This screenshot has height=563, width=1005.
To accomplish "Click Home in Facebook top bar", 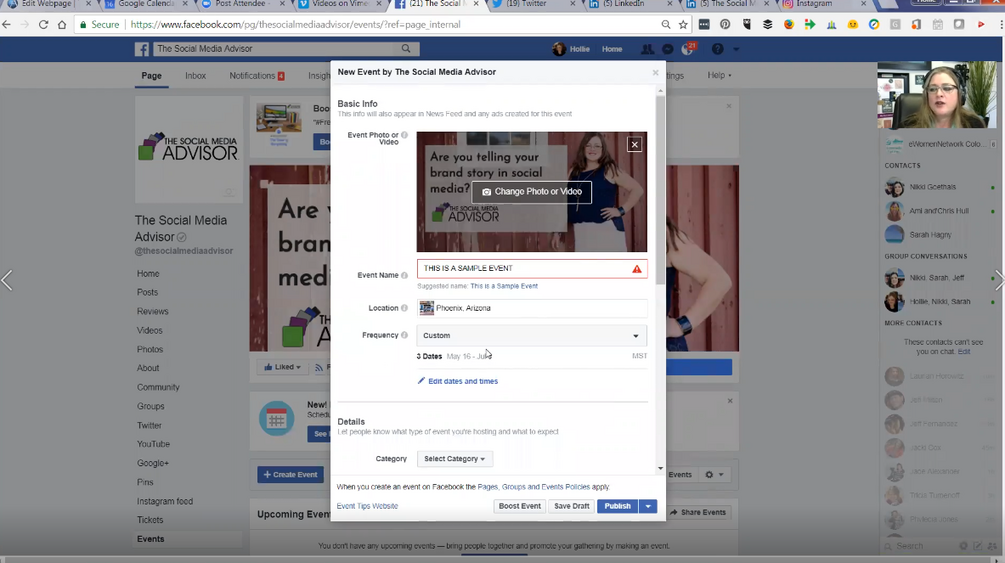I will pyautogui.click(x=612, y=49).
